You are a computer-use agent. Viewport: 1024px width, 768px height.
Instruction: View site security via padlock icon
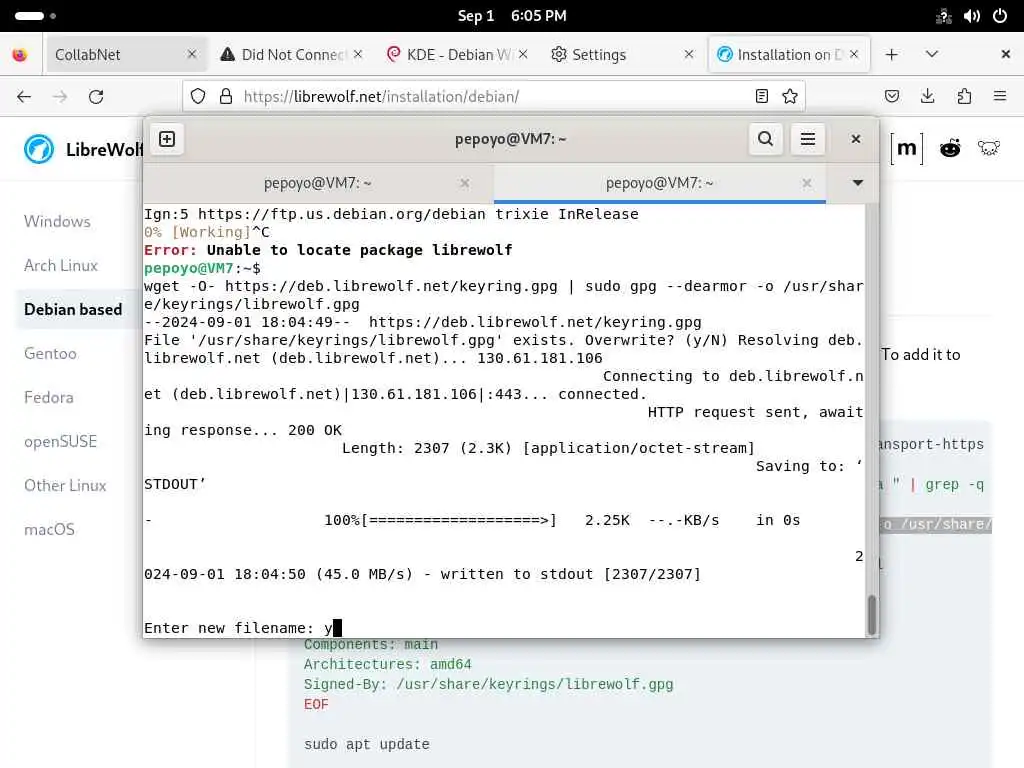[x=226, y=97]
